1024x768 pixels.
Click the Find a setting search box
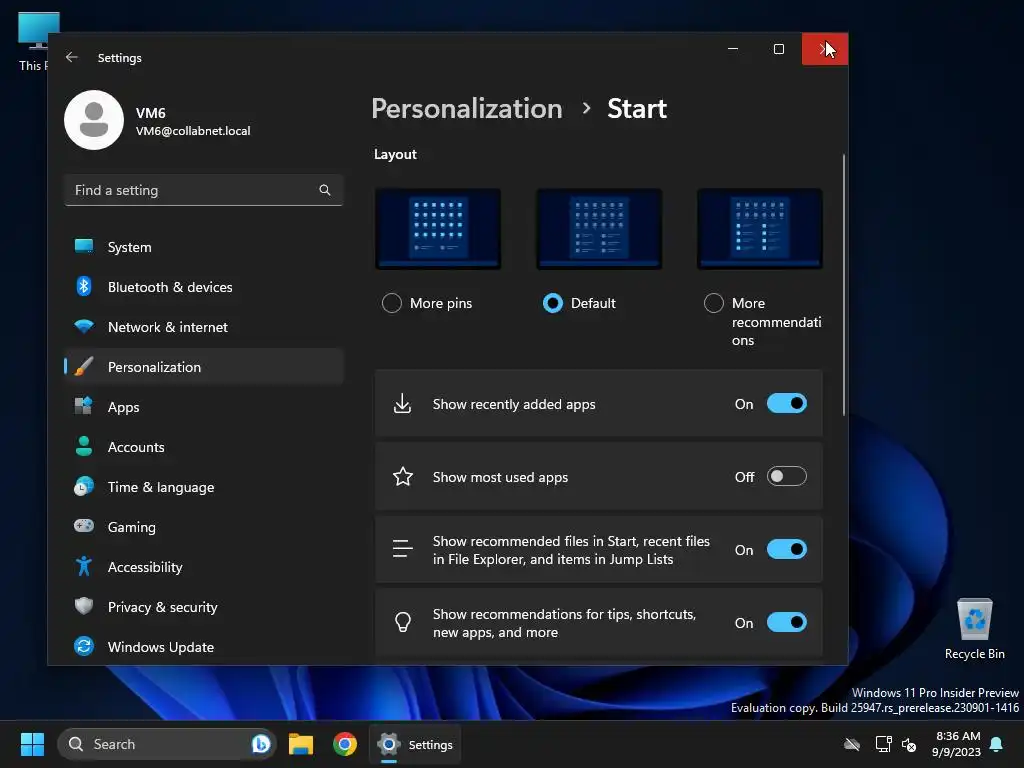pos(204,190)
